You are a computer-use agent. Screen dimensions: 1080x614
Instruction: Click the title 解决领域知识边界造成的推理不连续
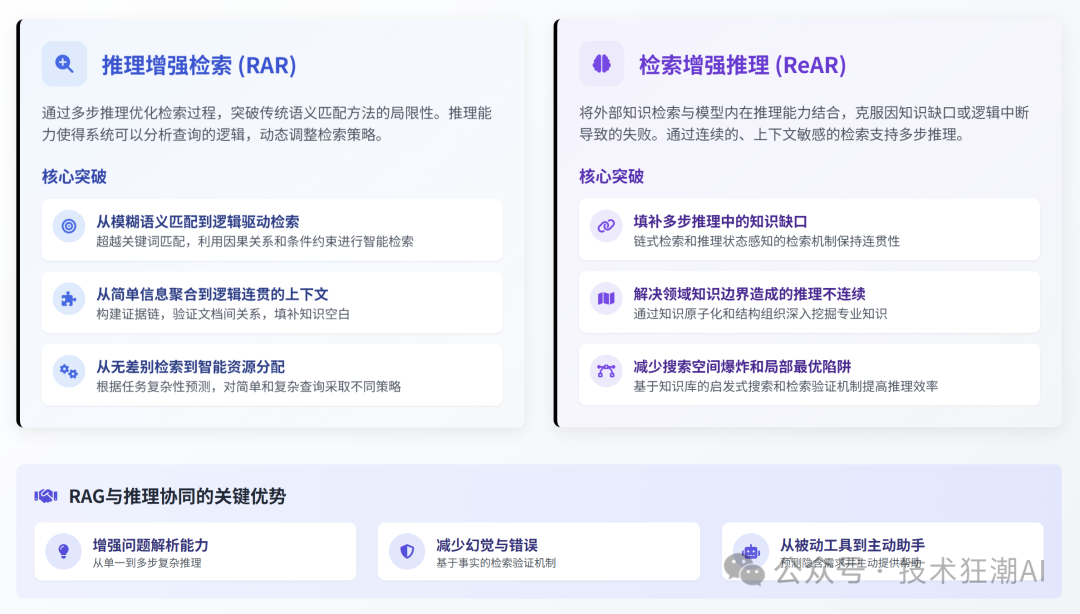[x=749, y=294]
